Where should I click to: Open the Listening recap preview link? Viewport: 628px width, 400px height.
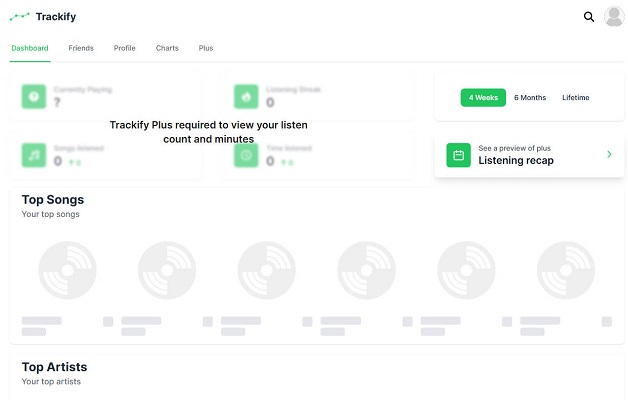tap(529, 155)
